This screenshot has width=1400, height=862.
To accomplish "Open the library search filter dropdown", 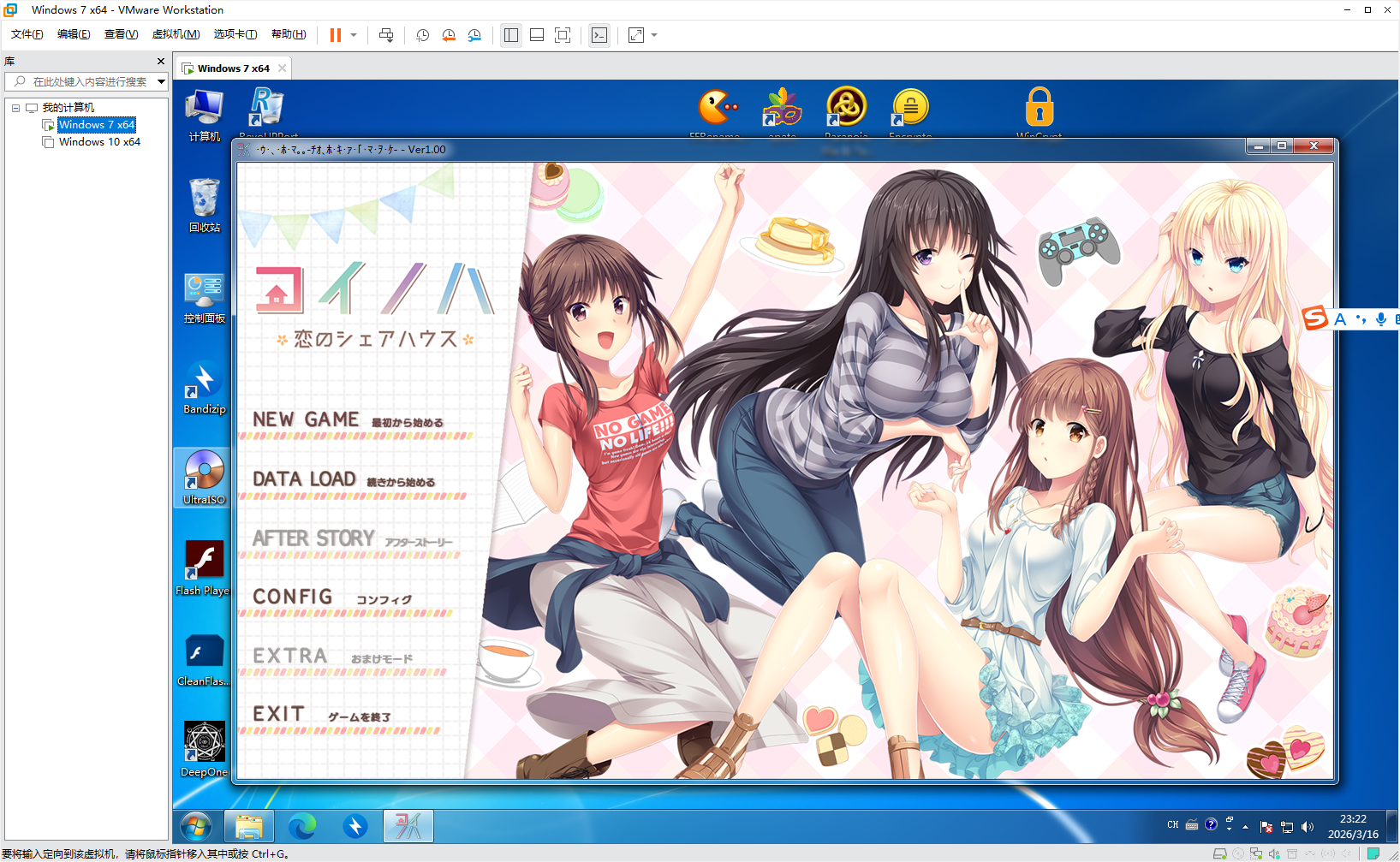I will coord(161,81).
